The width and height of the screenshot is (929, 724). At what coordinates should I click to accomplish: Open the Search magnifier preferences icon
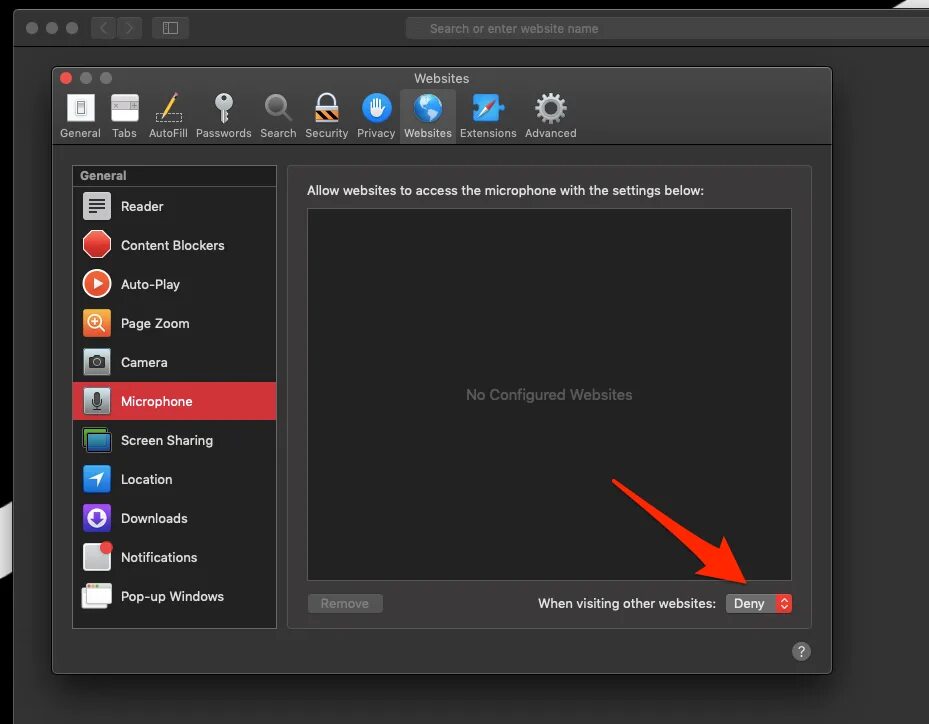pyautogui.click(x=278, y=108)
